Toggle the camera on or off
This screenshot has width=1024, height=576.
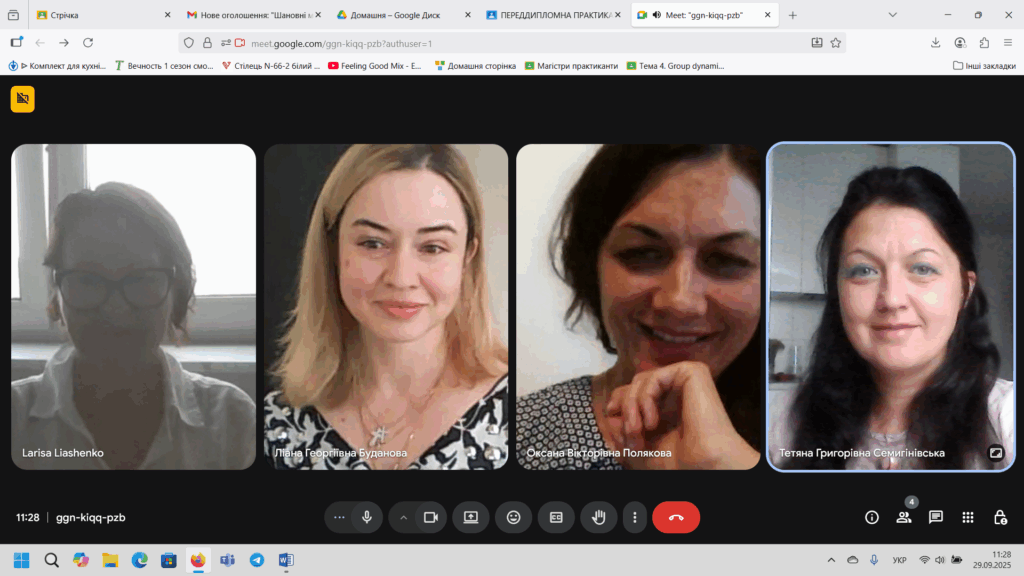[x=431, y=517]
